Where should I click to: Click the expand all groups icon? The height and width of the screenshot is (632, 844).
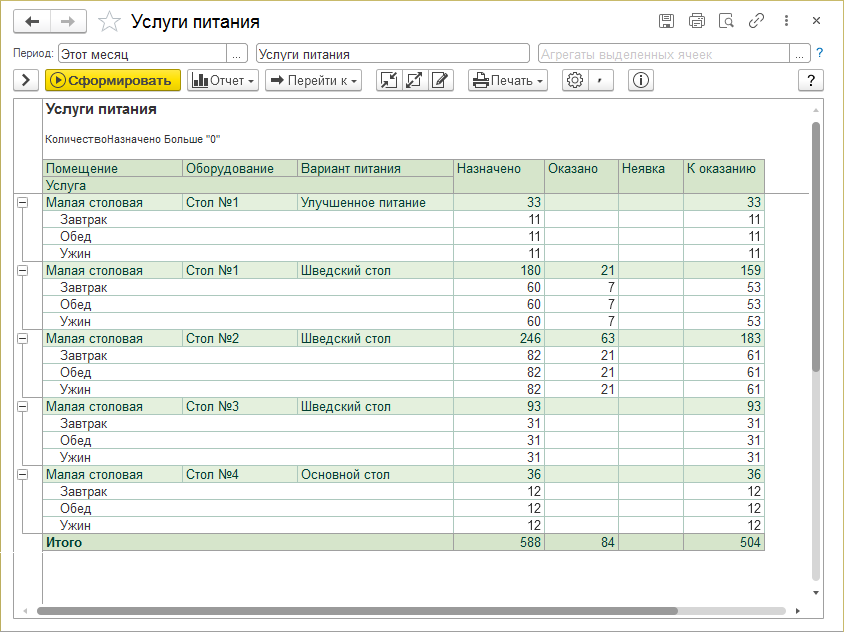point(415,80)
